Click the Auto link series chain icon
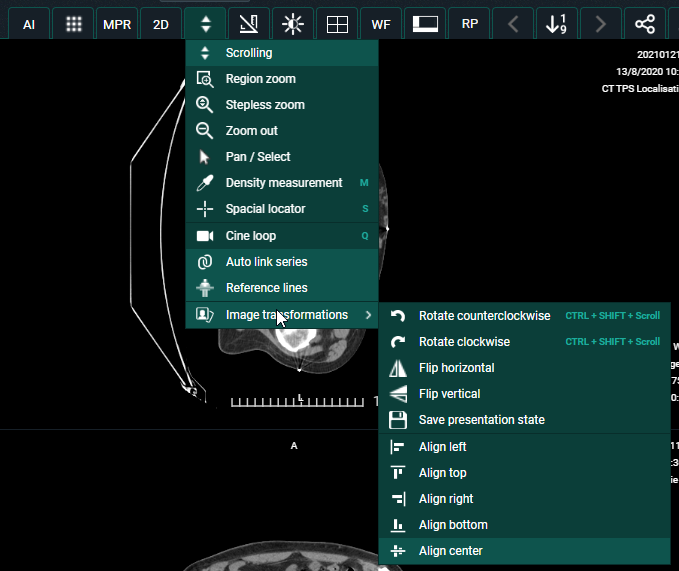Screen dimensions: 679x571 [205, 262]
